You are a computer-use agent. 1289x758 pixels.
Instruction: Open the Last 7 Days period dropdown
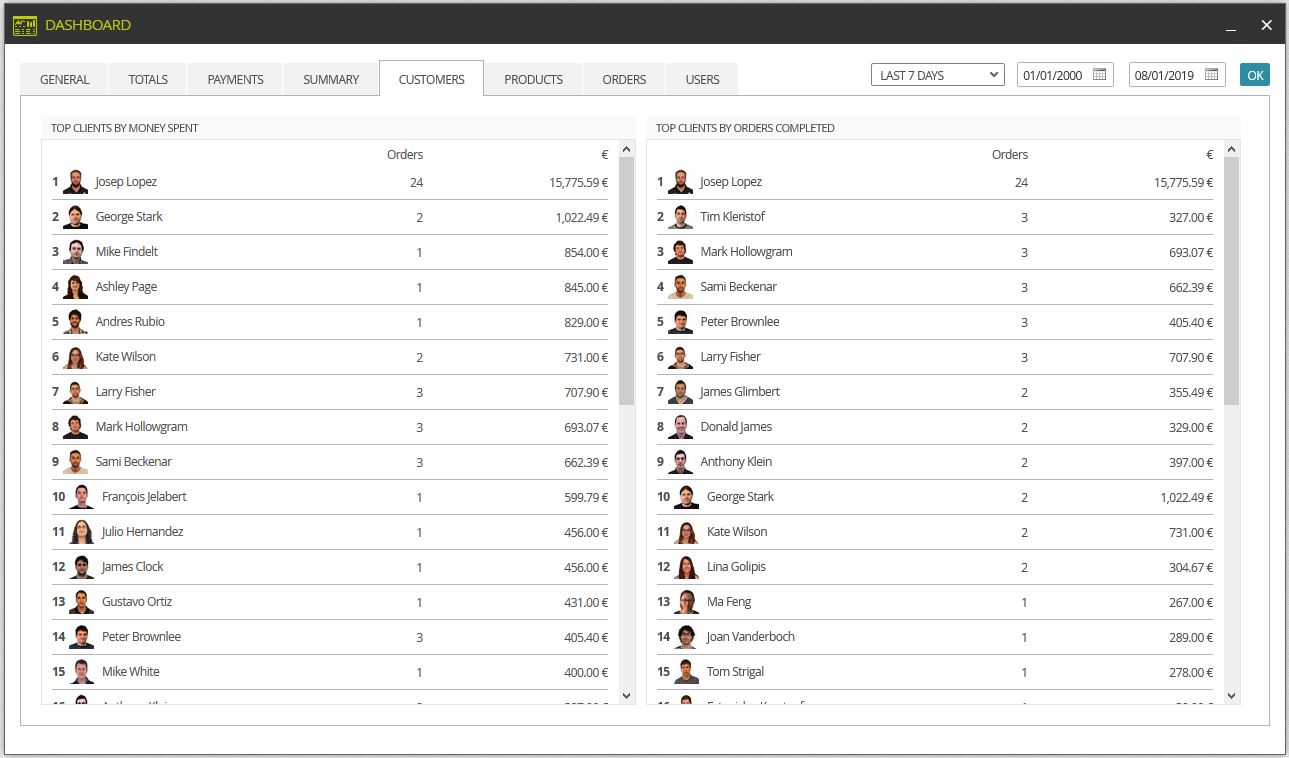937,75
